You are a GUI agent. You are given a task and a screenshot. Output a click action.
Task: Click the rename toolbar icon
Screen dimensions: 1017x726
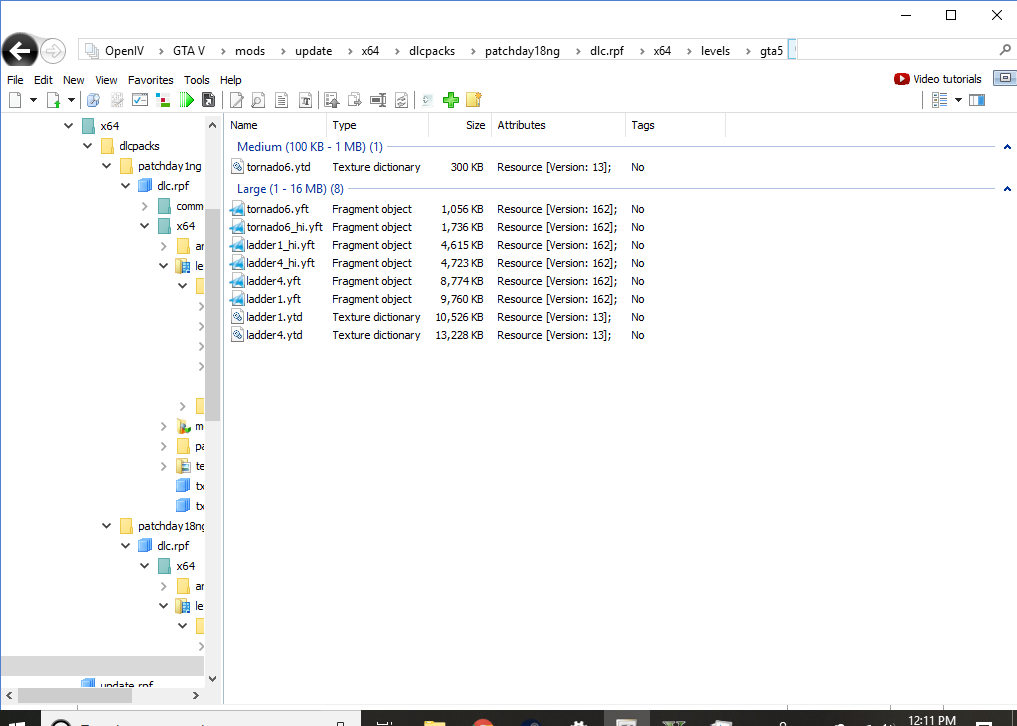pos(378,100)
